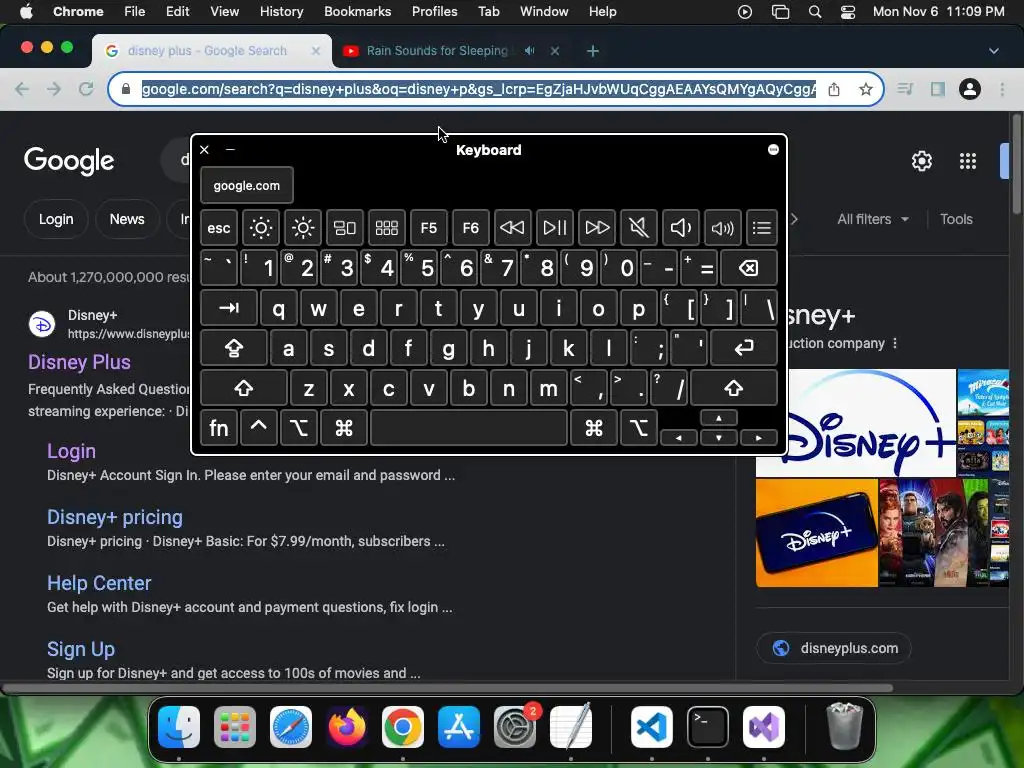The image size is (1024, 768).
Task: Select the News filter chip
Action: pos(127,219)
